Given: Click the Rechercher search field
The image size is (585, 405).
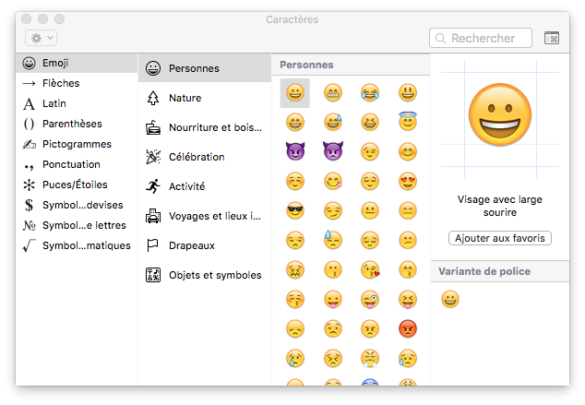Looking at the screenshot, I should [481, 38].
